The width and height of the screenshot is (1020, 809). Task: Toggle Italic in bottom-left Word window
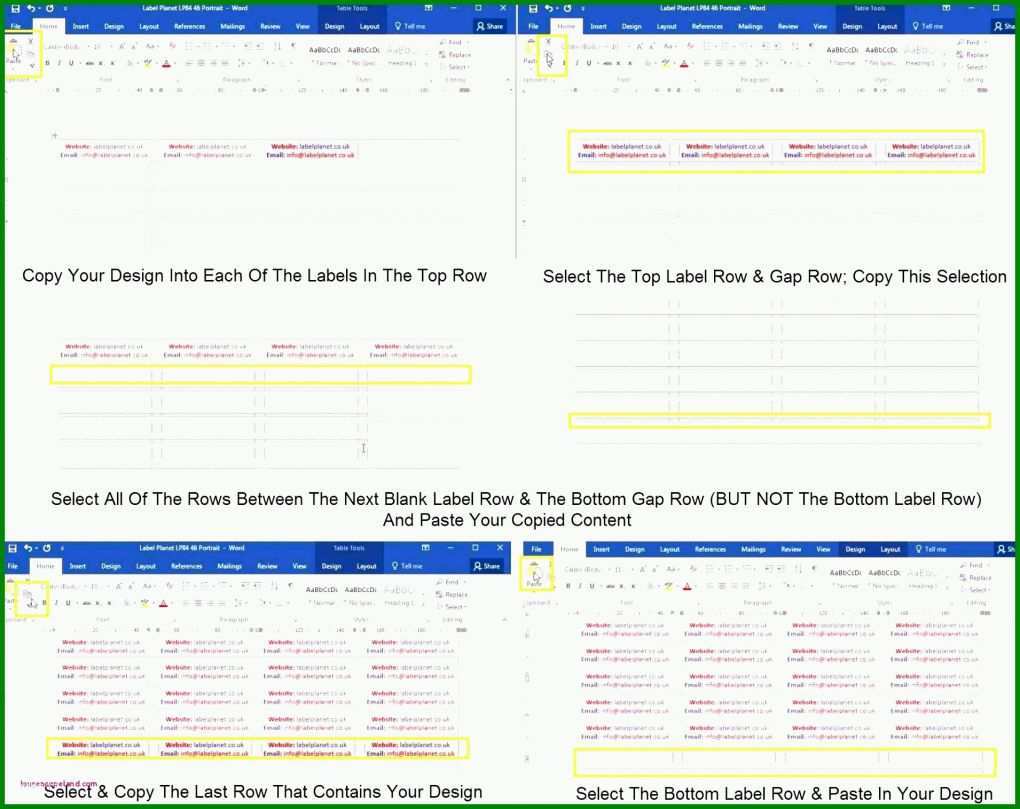click(x=56, y=603)
